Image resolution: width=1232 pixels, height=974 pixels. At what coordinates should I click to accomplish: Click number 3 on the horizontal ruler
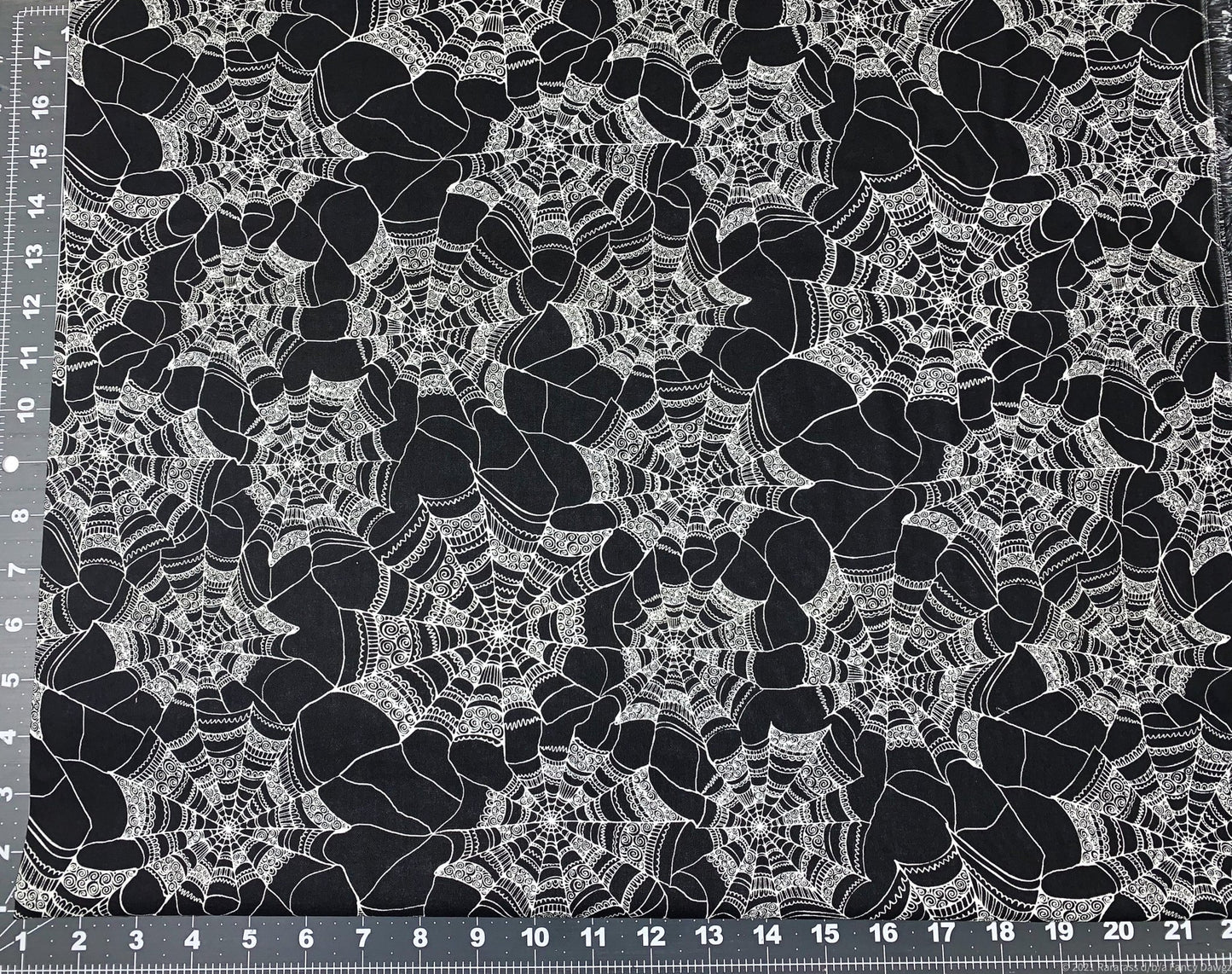[x=136, y=941]
